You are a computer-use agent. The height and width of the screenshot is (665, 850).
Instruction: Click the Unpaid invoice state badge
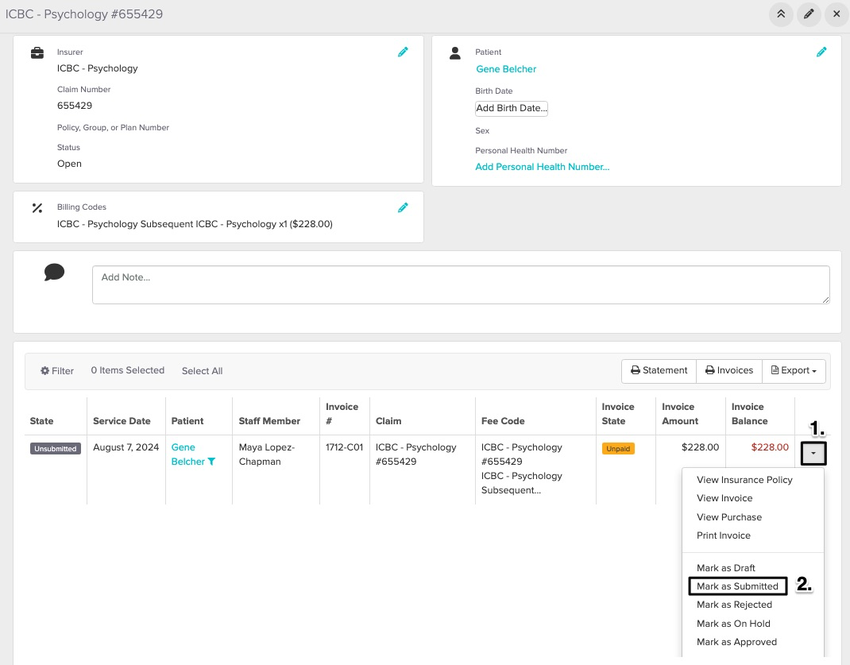618,449
